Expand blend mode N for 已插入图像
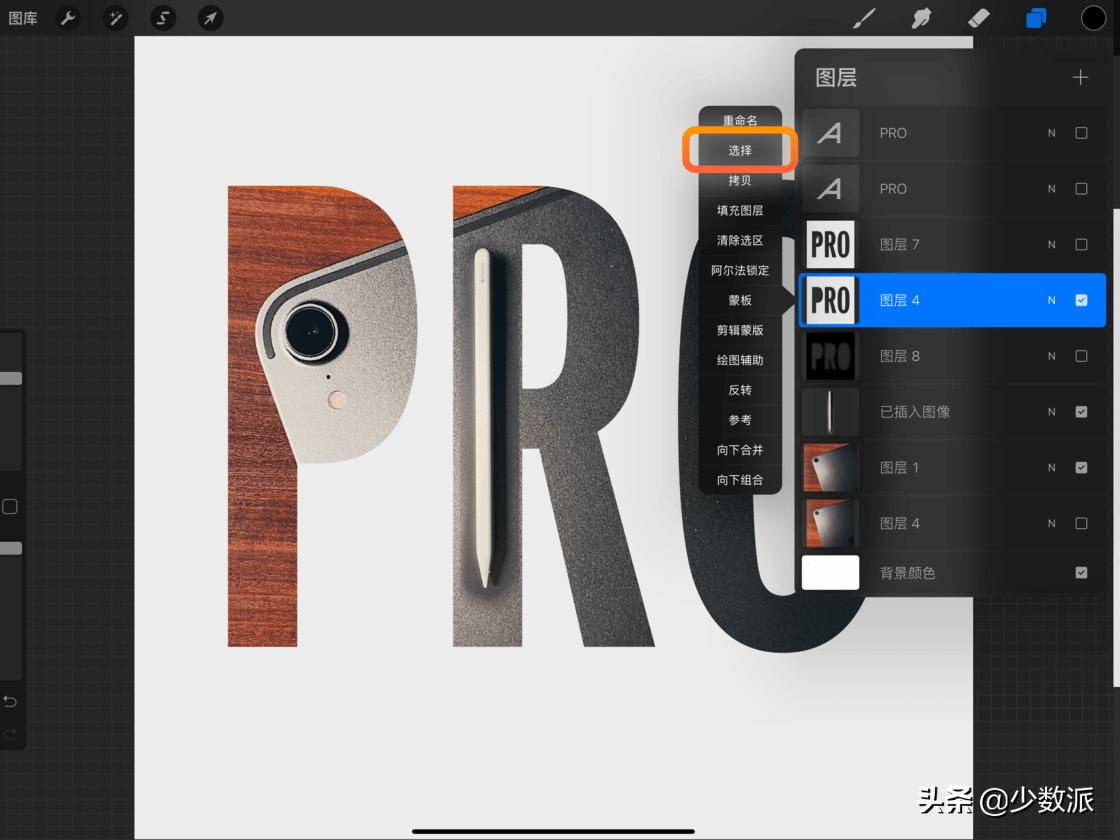 coord(1051,412)
